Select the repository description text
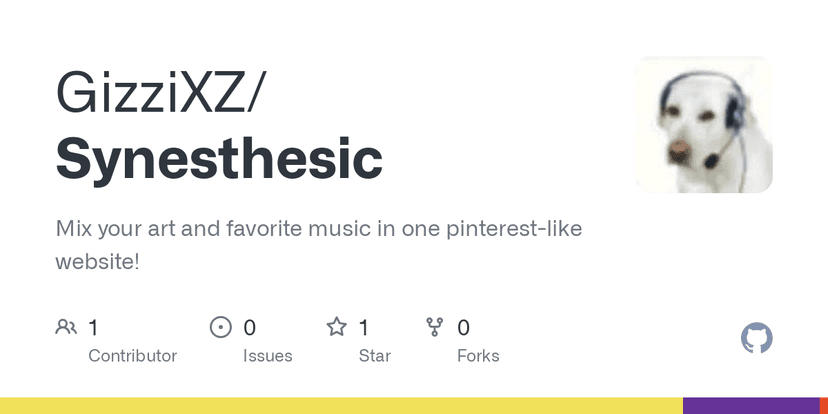 pos(319,244)
